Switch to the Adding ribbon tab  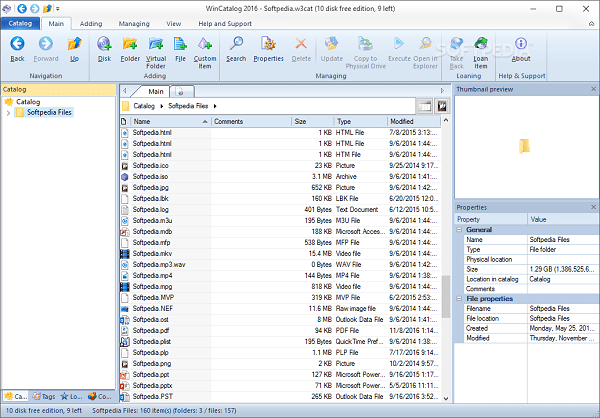click(x=91, y=24)
